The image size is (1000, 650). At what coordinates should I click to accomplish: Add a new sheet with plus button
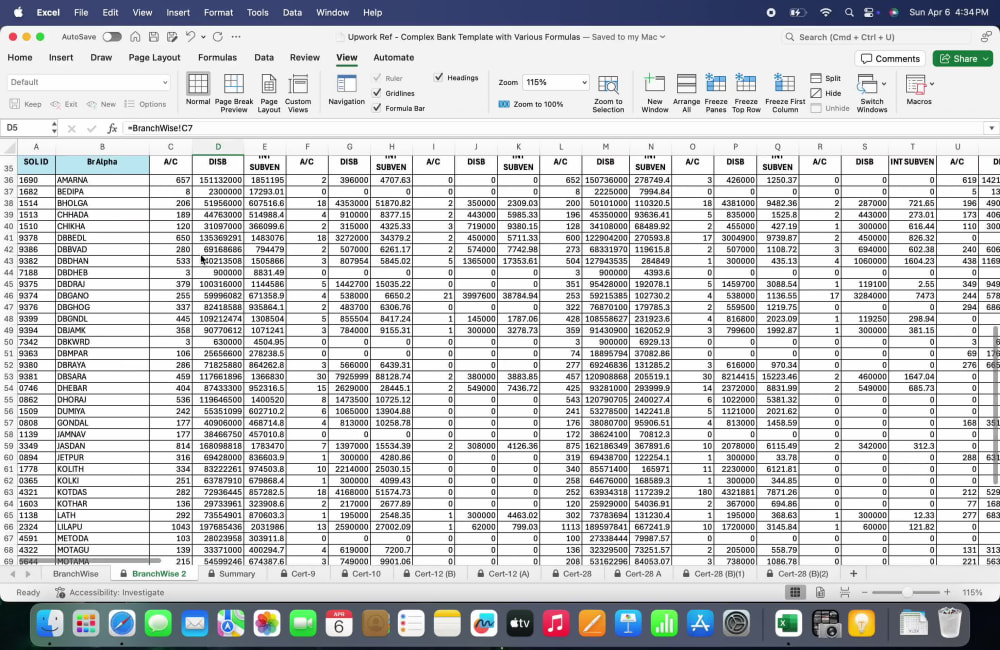(x=853, y=573)
